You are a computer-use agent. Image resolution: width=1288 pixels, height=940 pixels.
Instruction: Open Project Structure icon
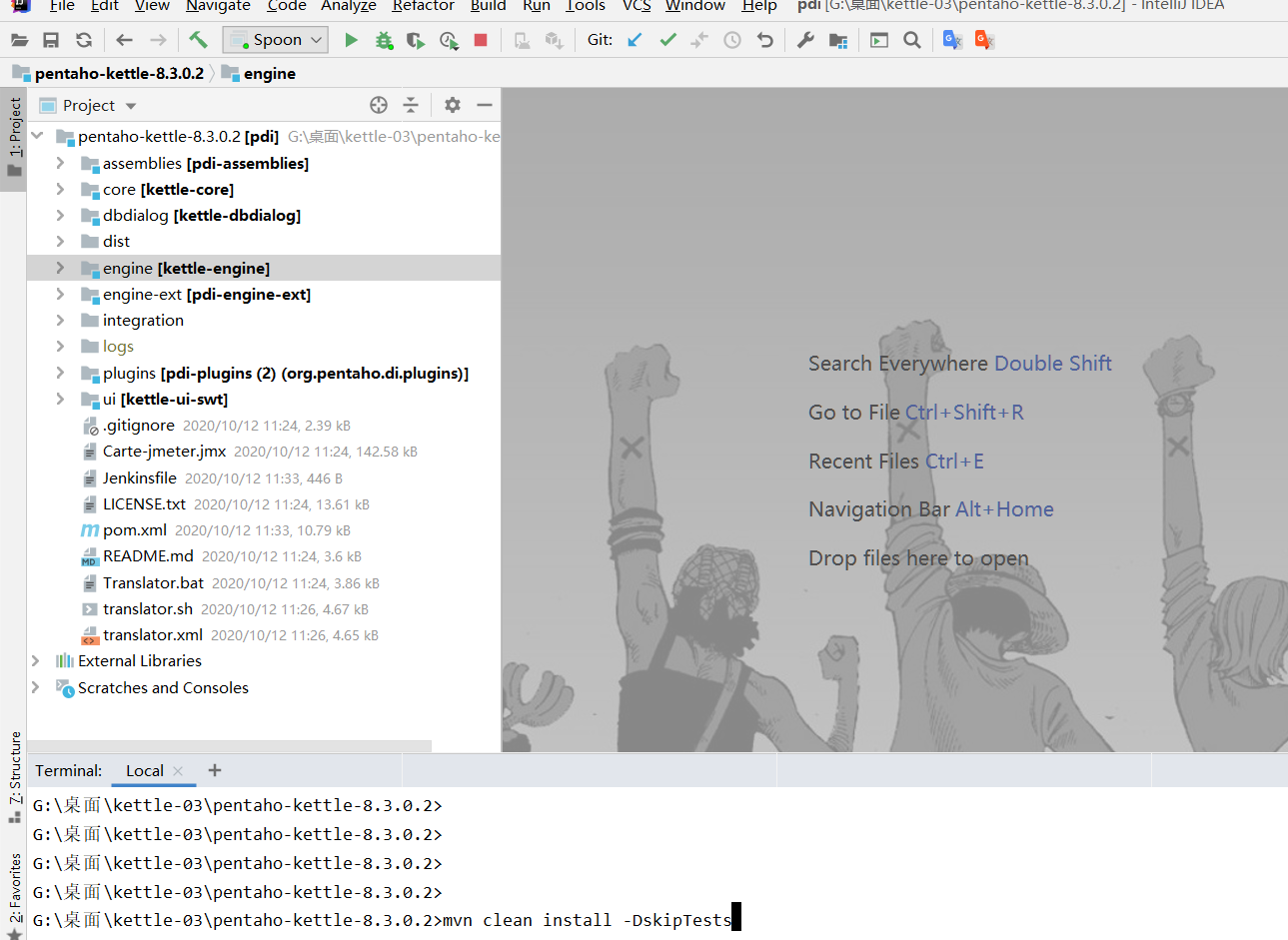838,40
